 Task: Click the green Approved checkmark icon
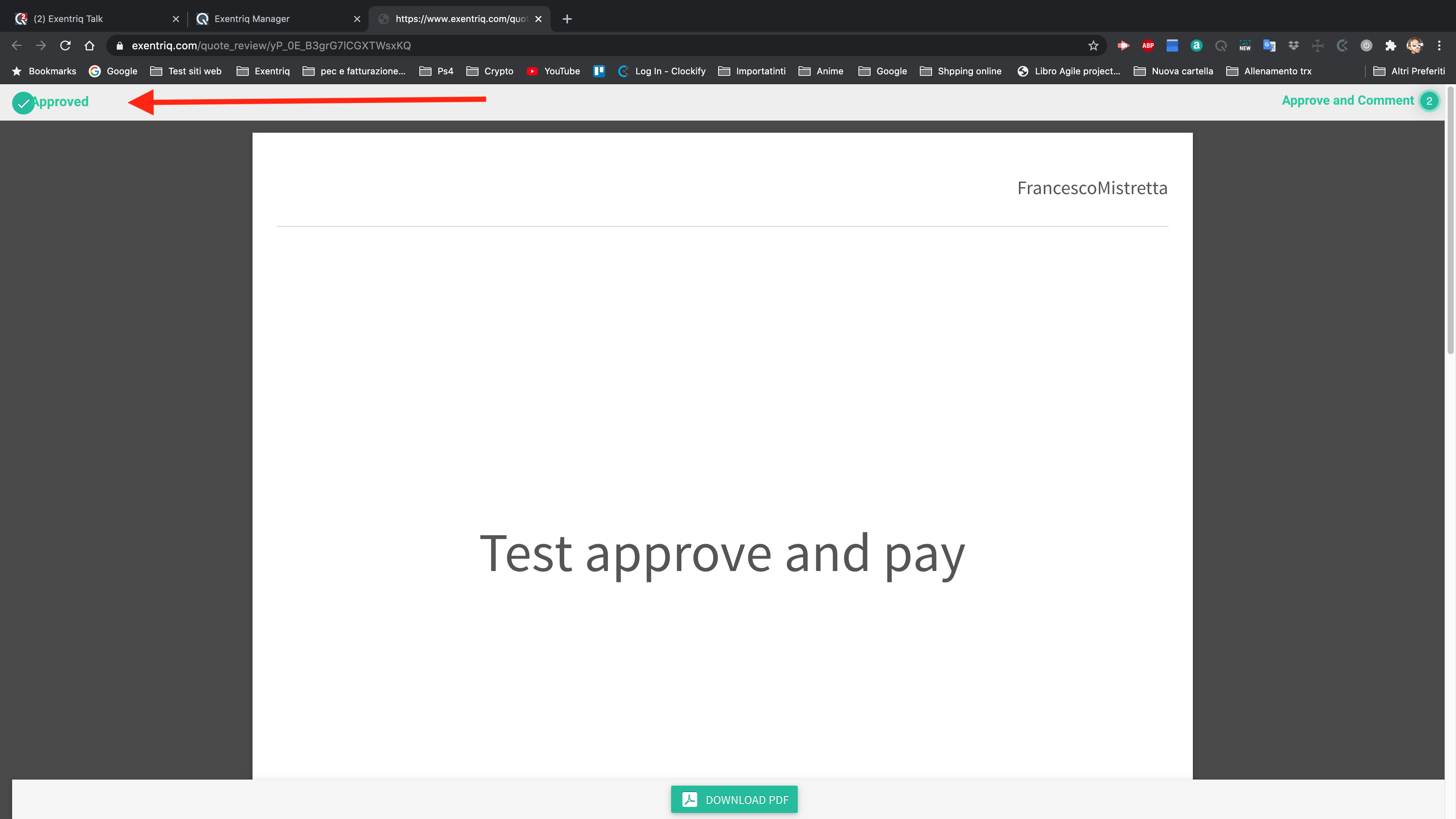23,103
